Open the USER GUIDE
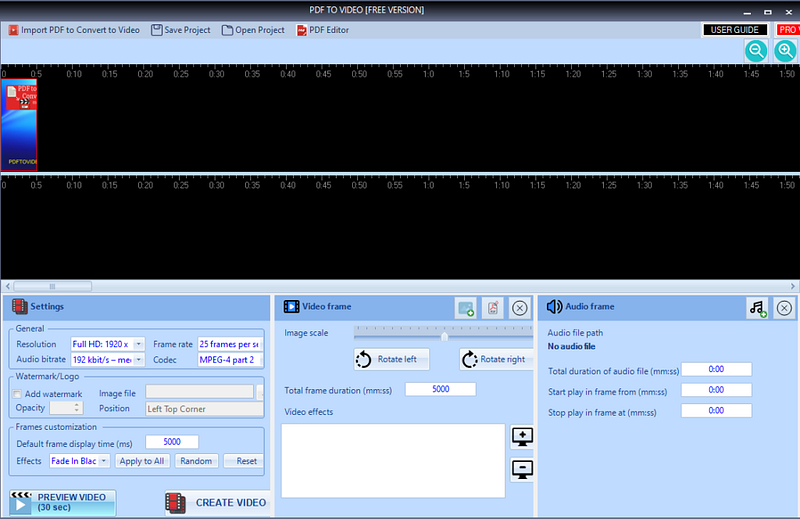Screen dimensions: 800x519 pos(735,30)
